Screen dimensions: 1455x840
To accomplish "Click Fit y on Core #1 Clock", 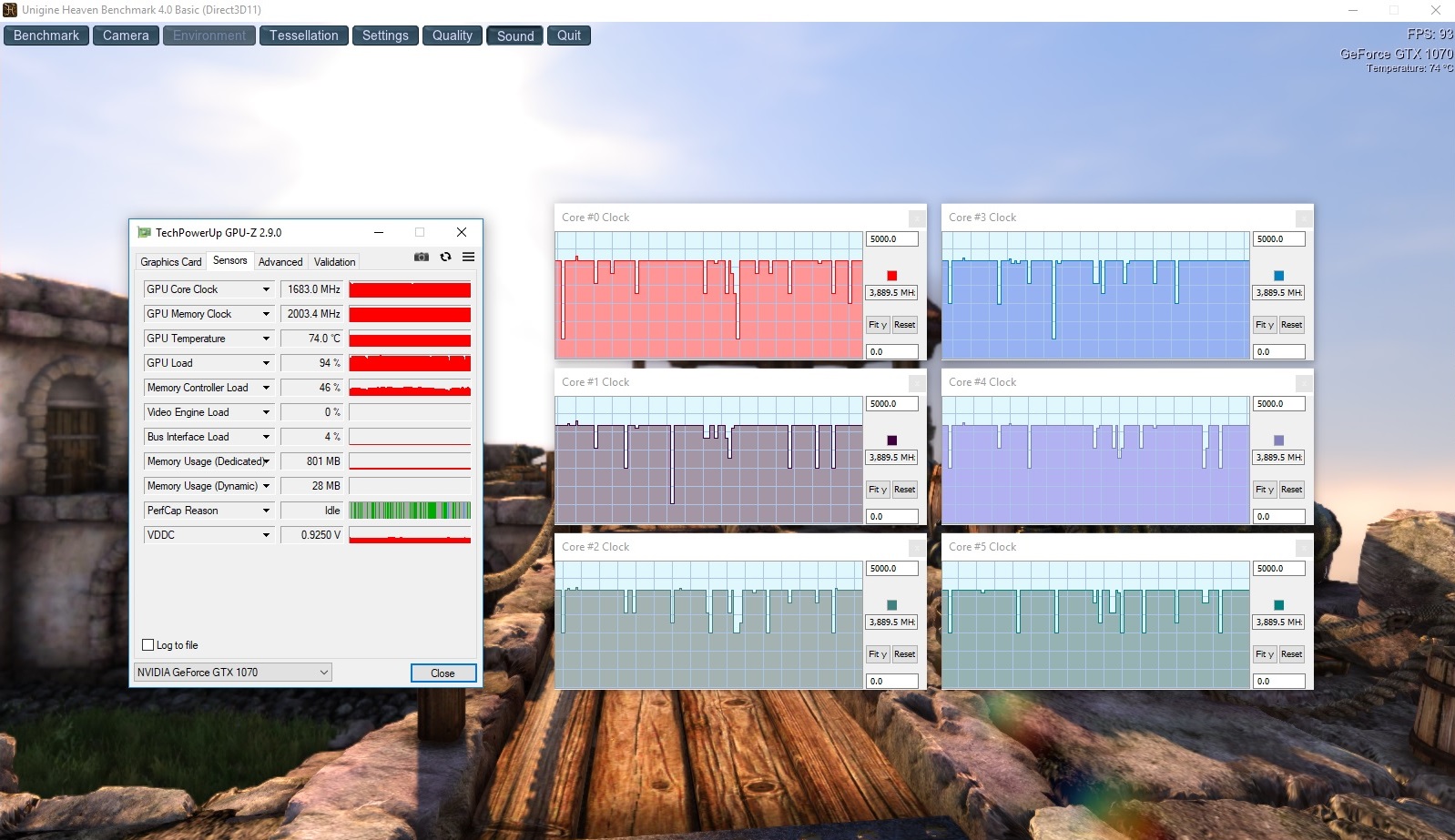I will (878, 490).
